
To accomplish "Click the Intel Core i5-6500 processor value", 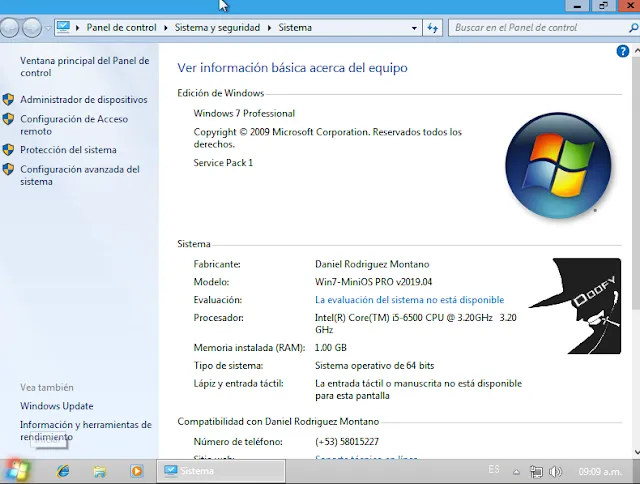I will (416, 324).
